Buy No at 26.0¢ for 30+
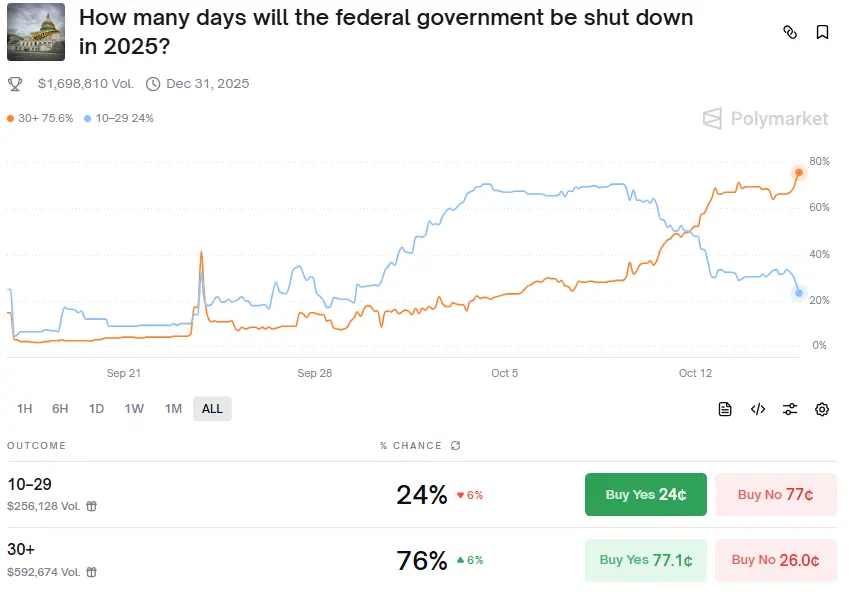Viewport: 849px width, 597px height. coord(775,560)
